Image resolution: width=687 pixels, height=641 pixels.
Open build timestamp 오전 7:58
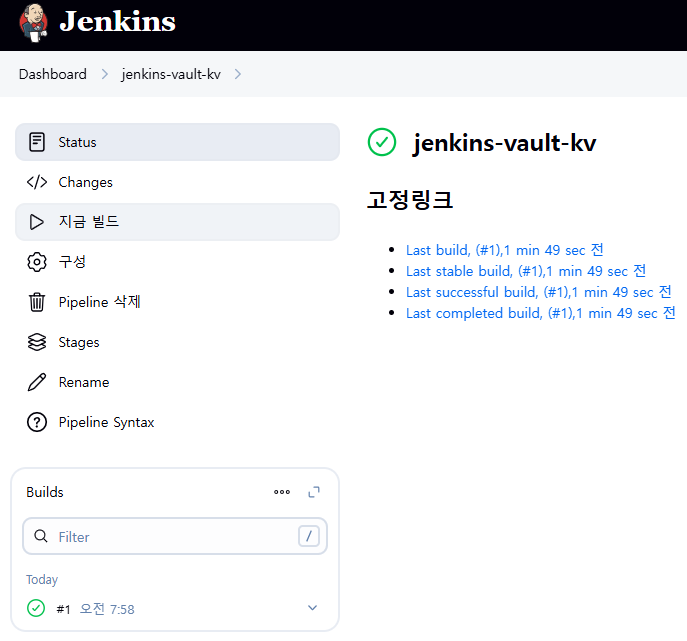[x=107, y=609]
